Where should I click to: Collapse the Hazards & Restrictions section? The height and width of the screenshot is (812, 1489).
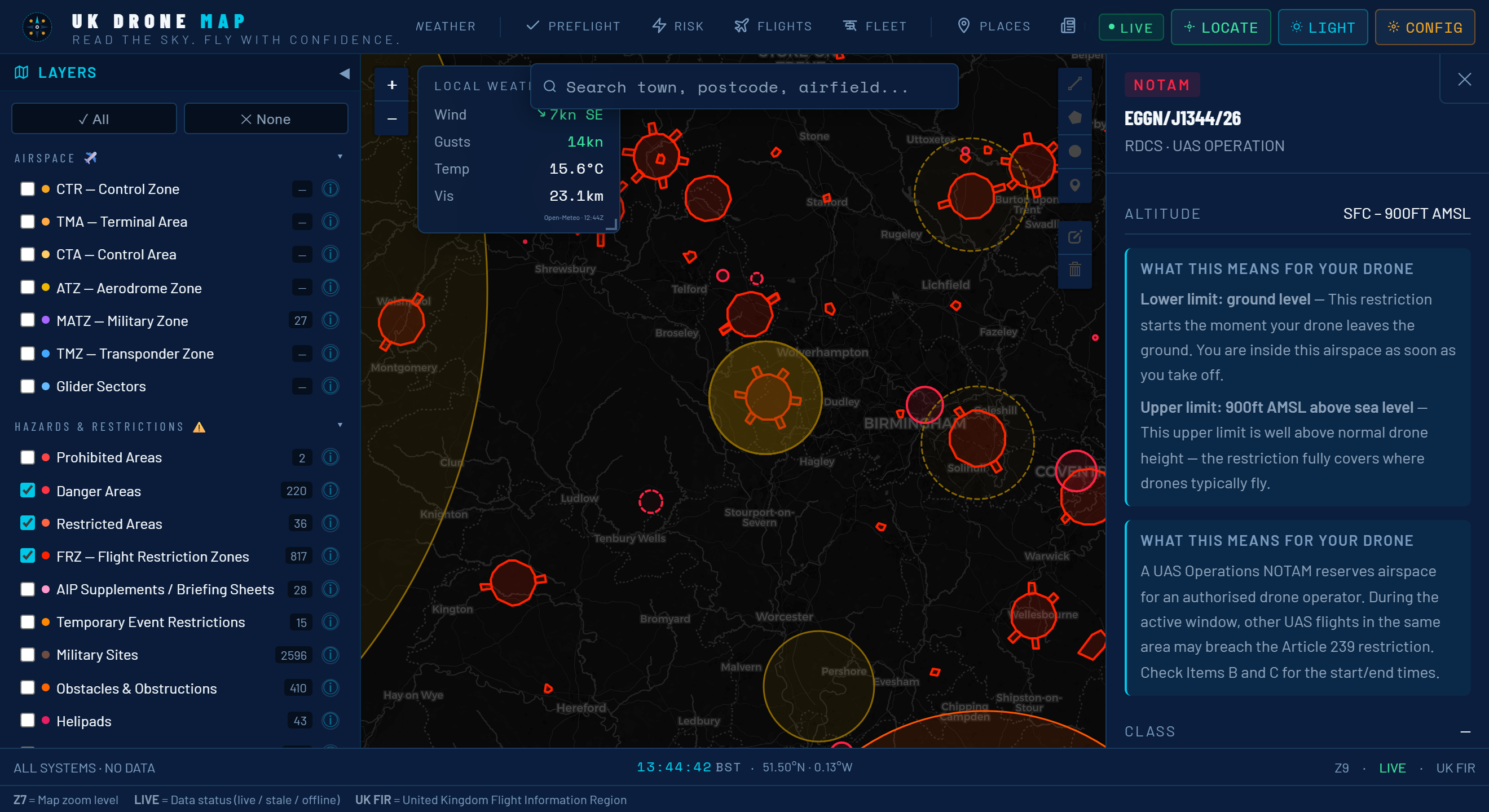click(340, 426)
